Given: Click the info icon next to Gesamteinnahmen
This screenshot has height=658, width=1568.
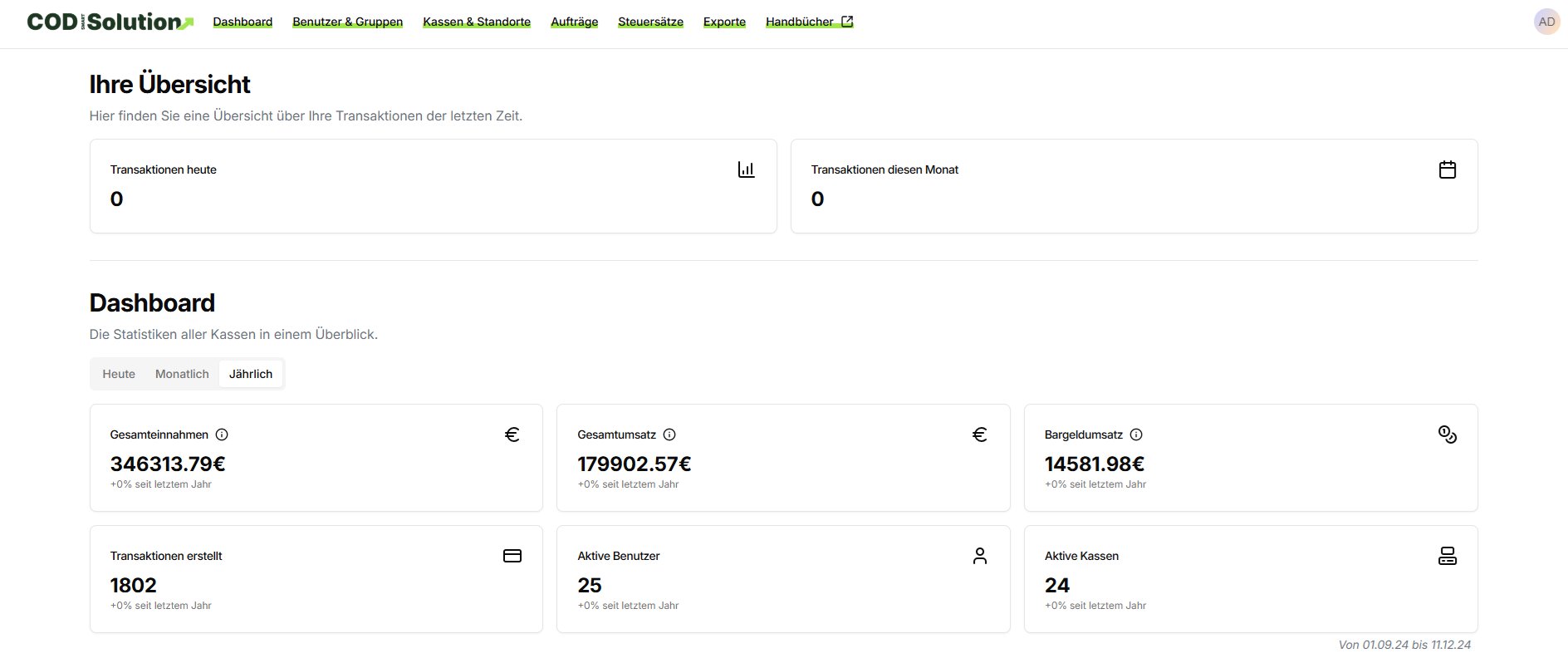Looking at the screenshot, I should [222, 435].
